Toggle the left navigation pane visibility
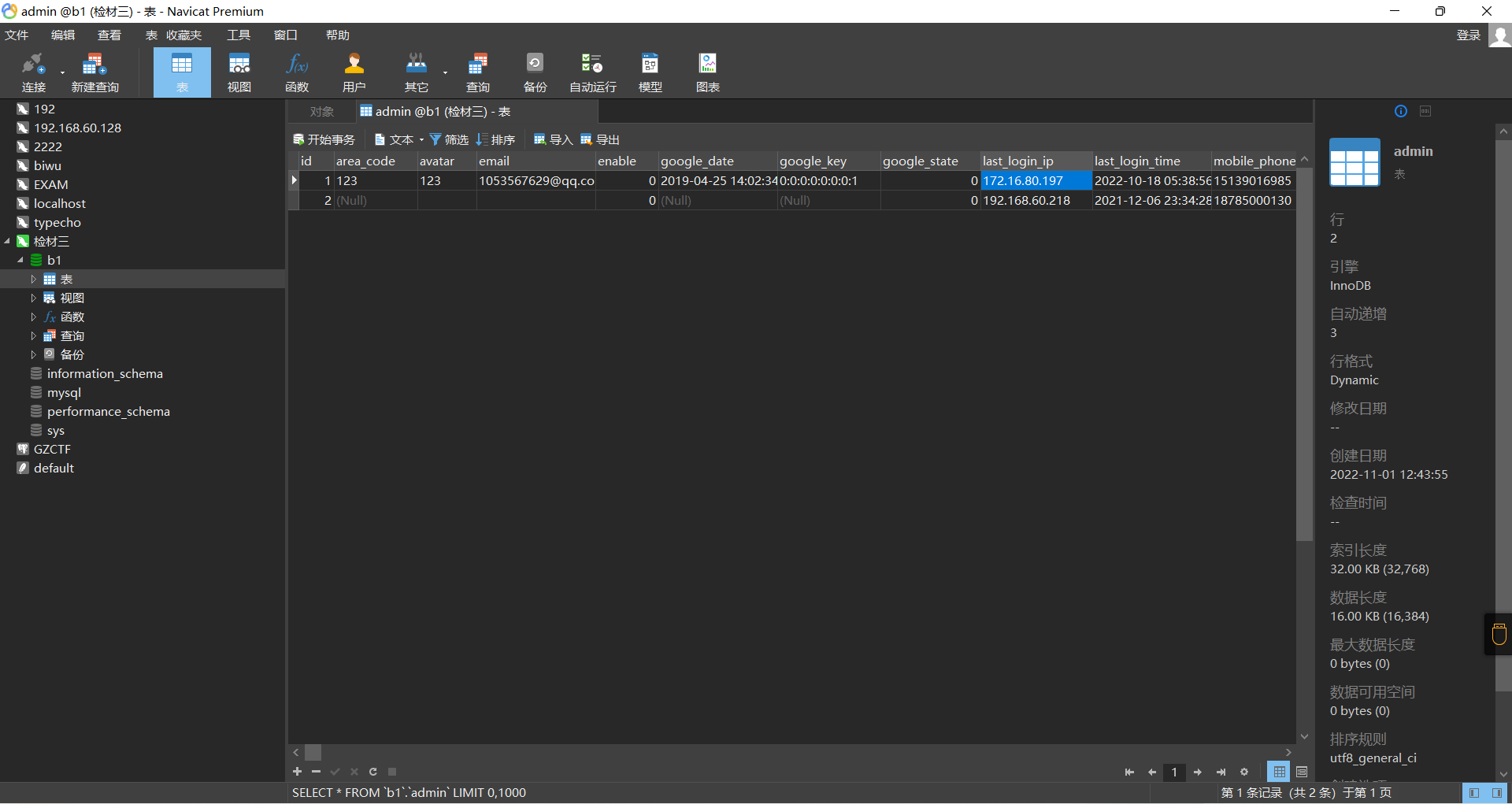 [x=1474, y=793]
